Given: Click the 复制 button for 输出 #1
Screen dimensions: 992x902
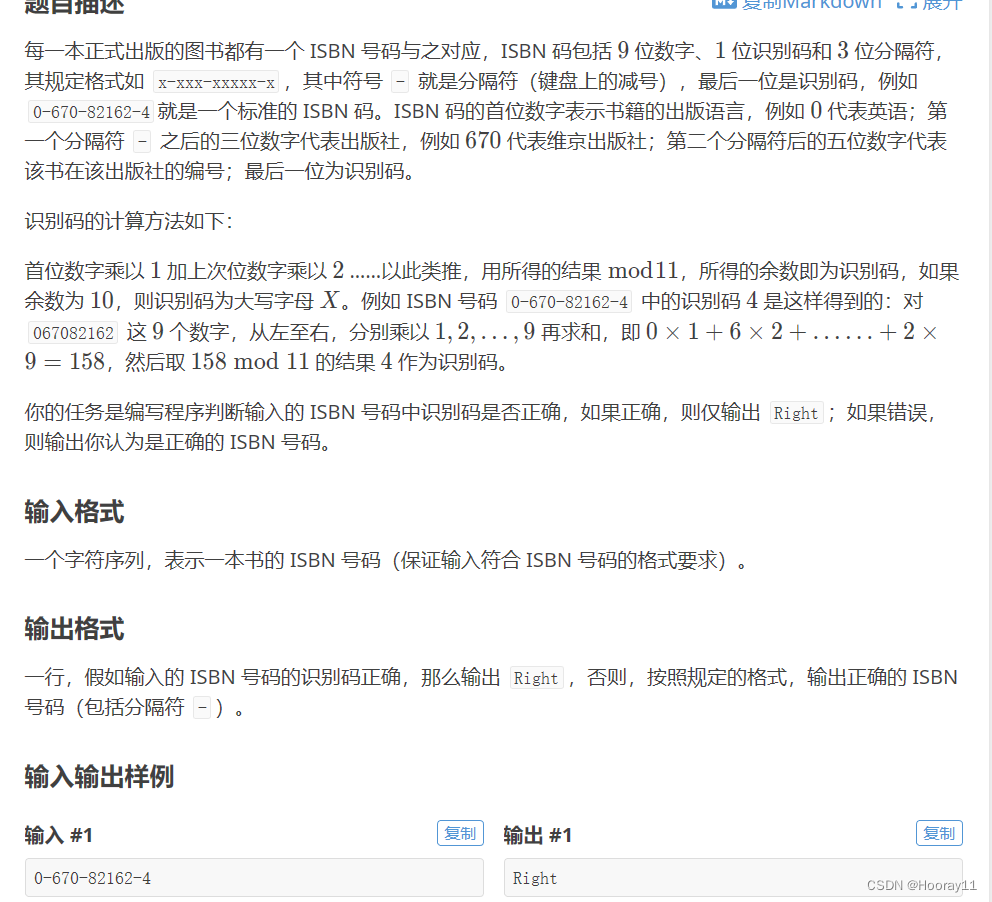Looking at the screenshot, I should coord(939,833).
